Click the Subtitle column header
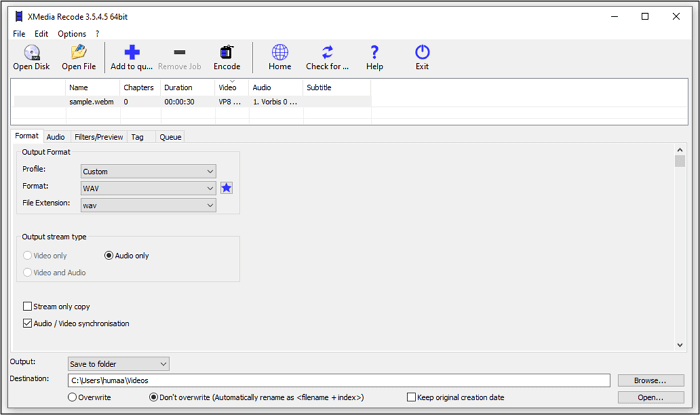This screenshot has height=415, width=700. point(337,87)
